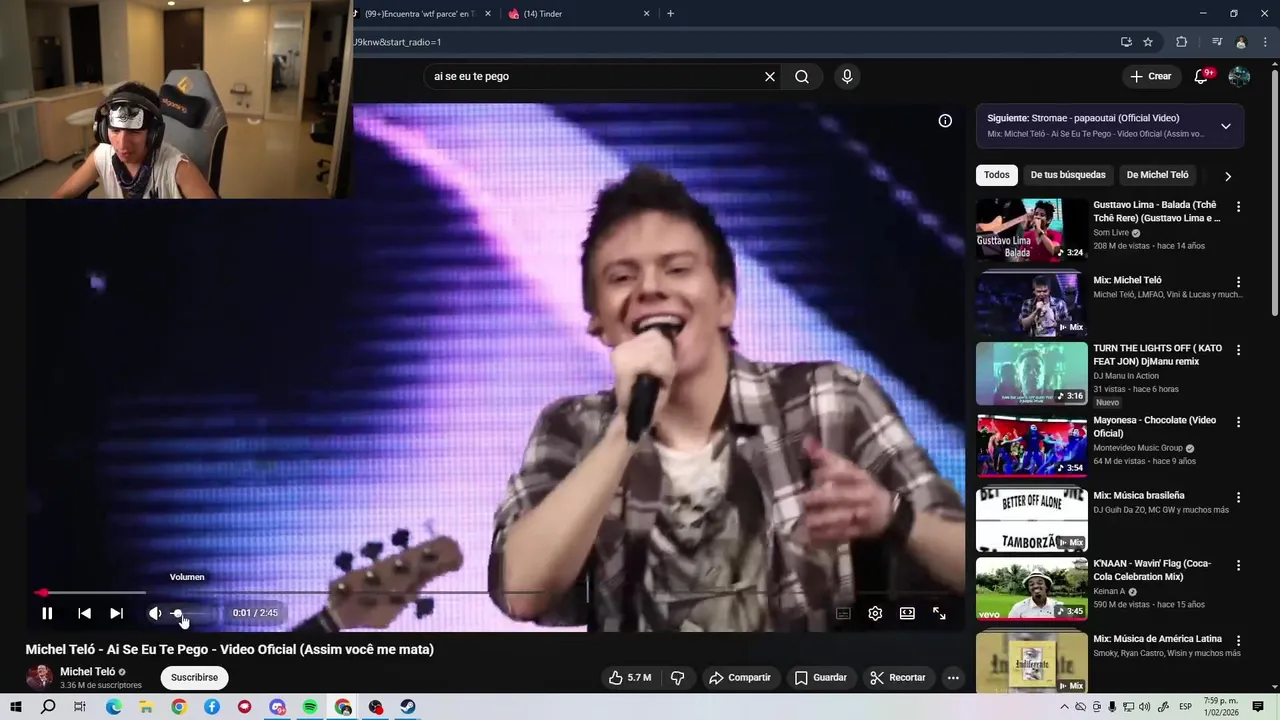The width and height of the screenshot is (1280, 720).
Task: Open the YouTube account avatar menu
Action: click(x=1239, y=76)
